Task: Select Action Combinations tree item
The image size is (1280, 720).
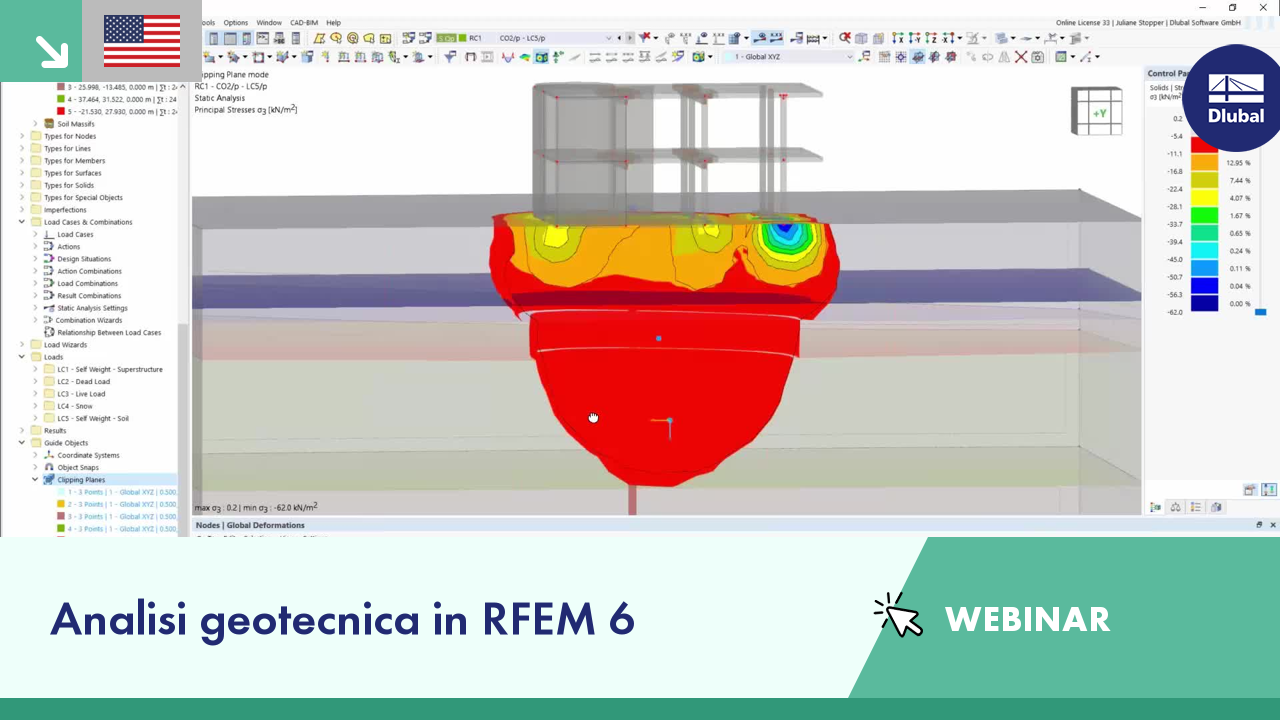Action: (x=89, y=271)
